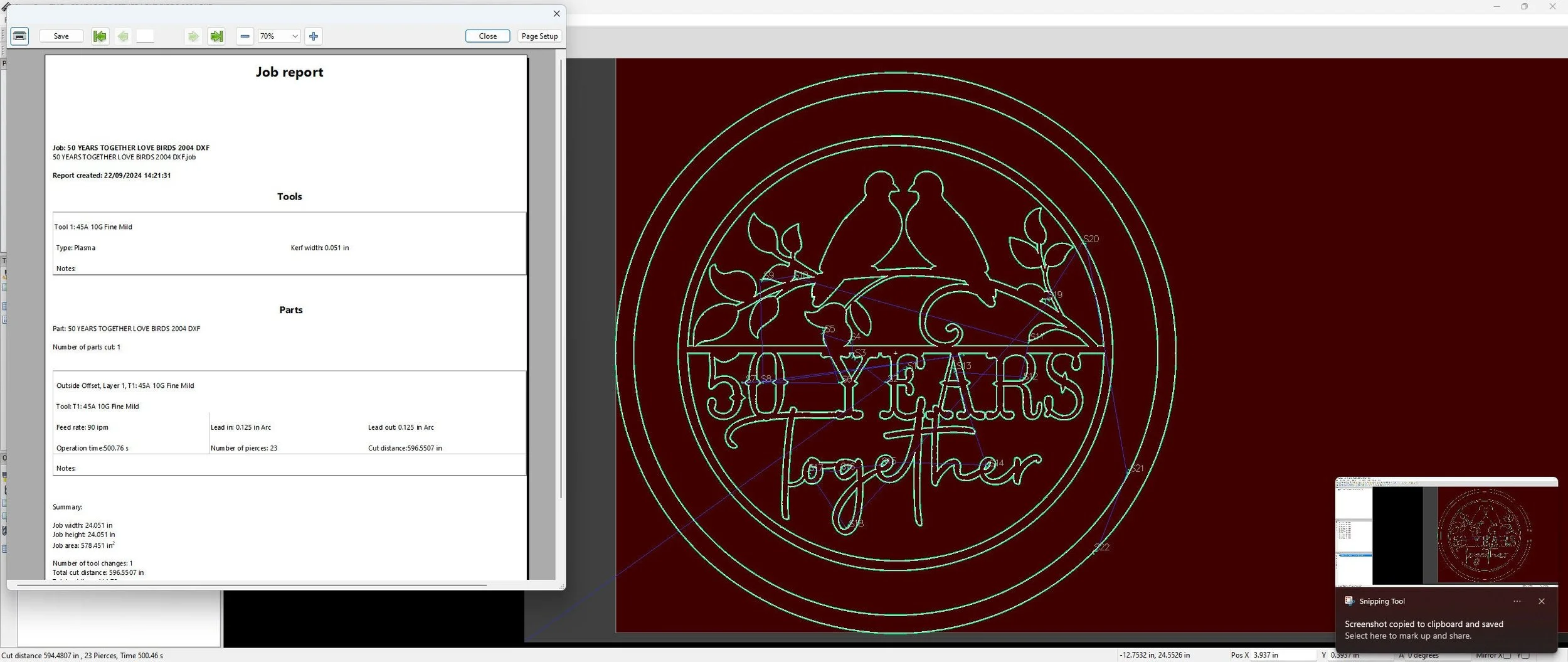Go to next report page
This screenshot has height=662, width=1568.
pyautogui.click(x=193, y=36)
